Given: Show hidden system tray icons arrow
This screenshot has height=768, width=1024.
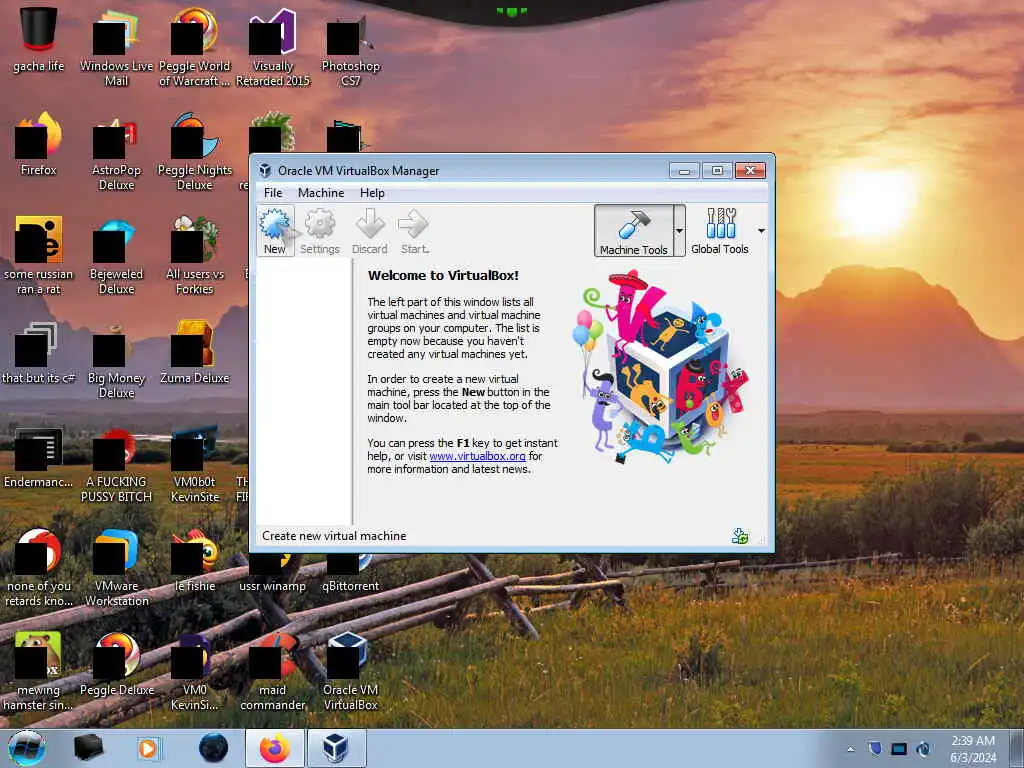Looking at the screenshot, I should [850, 749].
